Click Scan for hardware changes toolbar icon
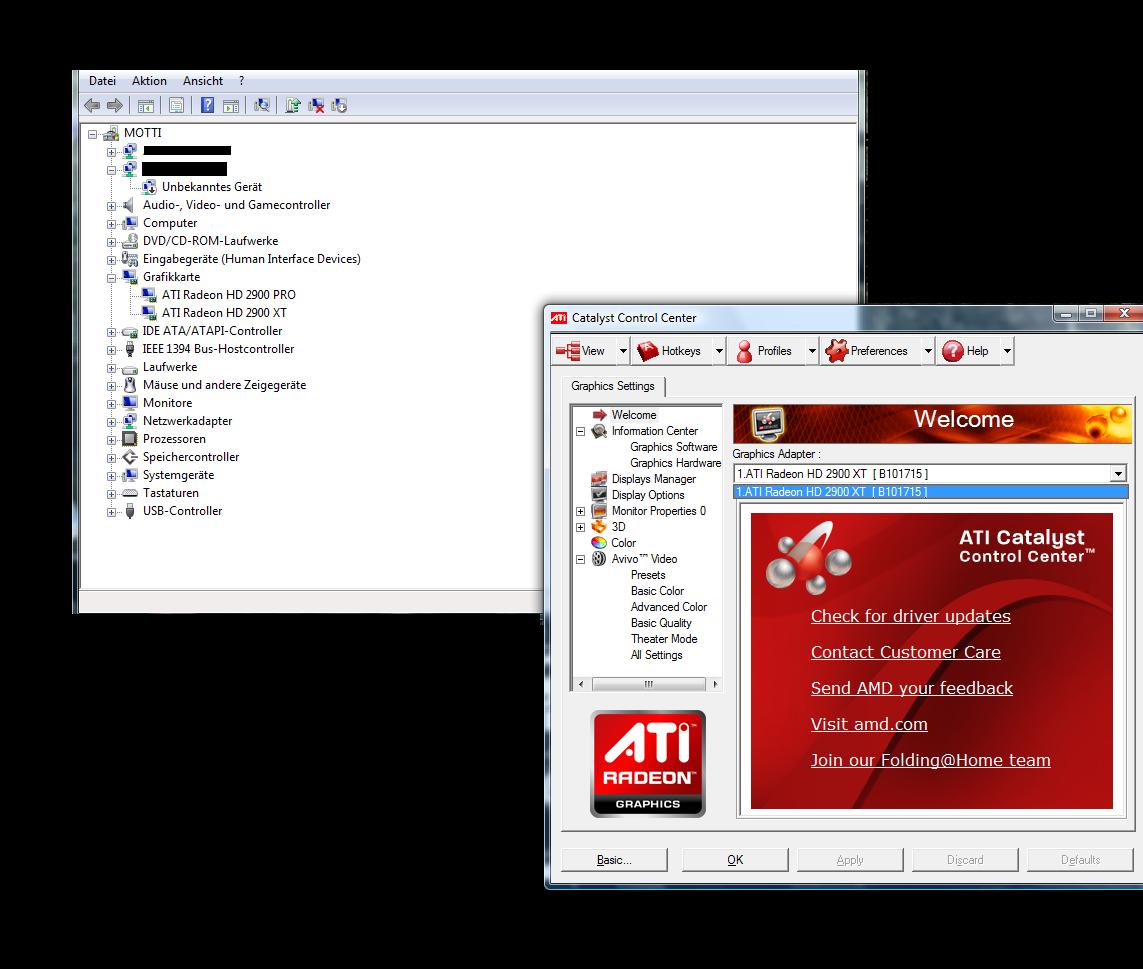1143x969 pixels. [x=262, y=105]
